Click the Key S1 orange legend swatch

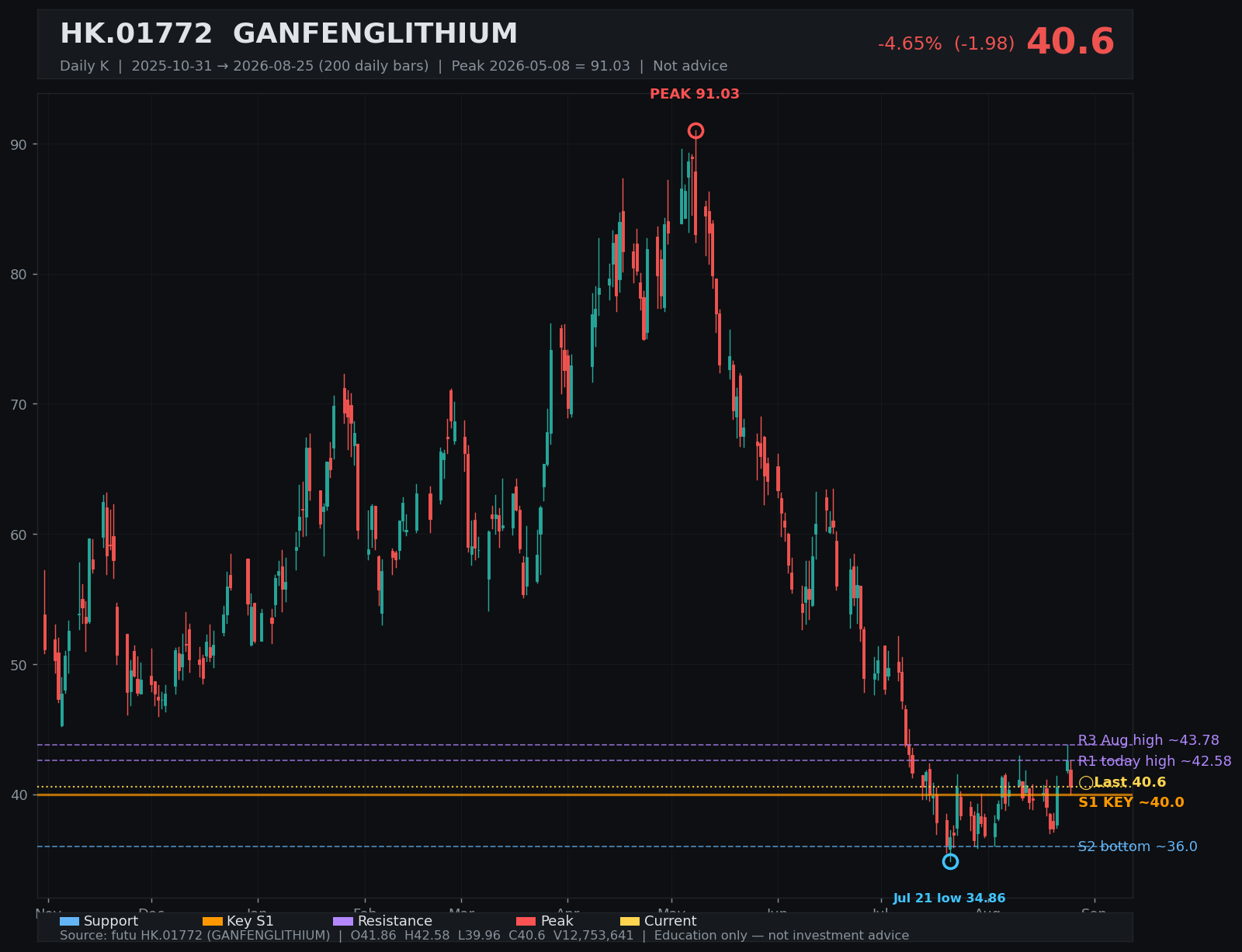coord(212,921)
